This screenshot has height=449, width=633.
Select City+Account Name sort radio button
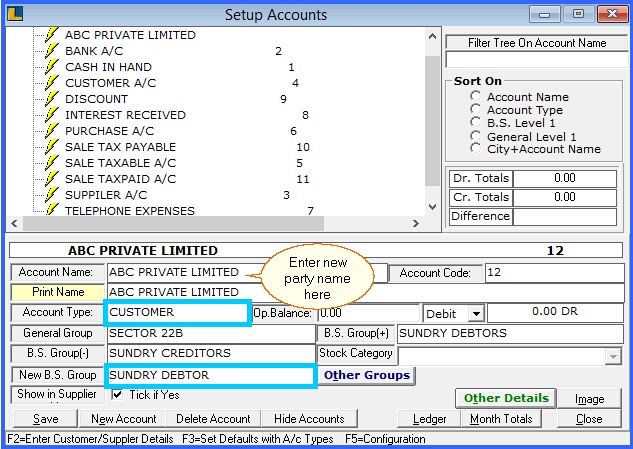(x=476, y=149)
